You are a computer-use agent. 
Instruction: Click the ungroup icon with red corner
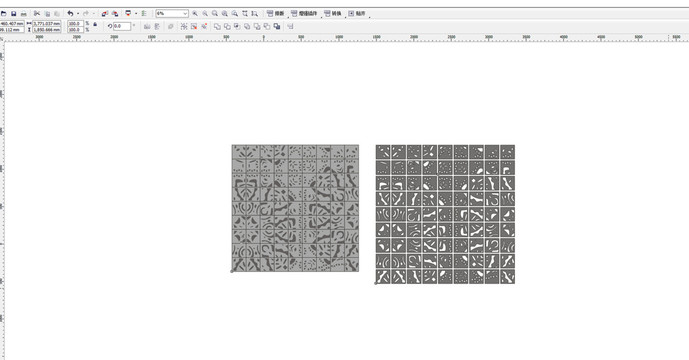tap(194, 26)
